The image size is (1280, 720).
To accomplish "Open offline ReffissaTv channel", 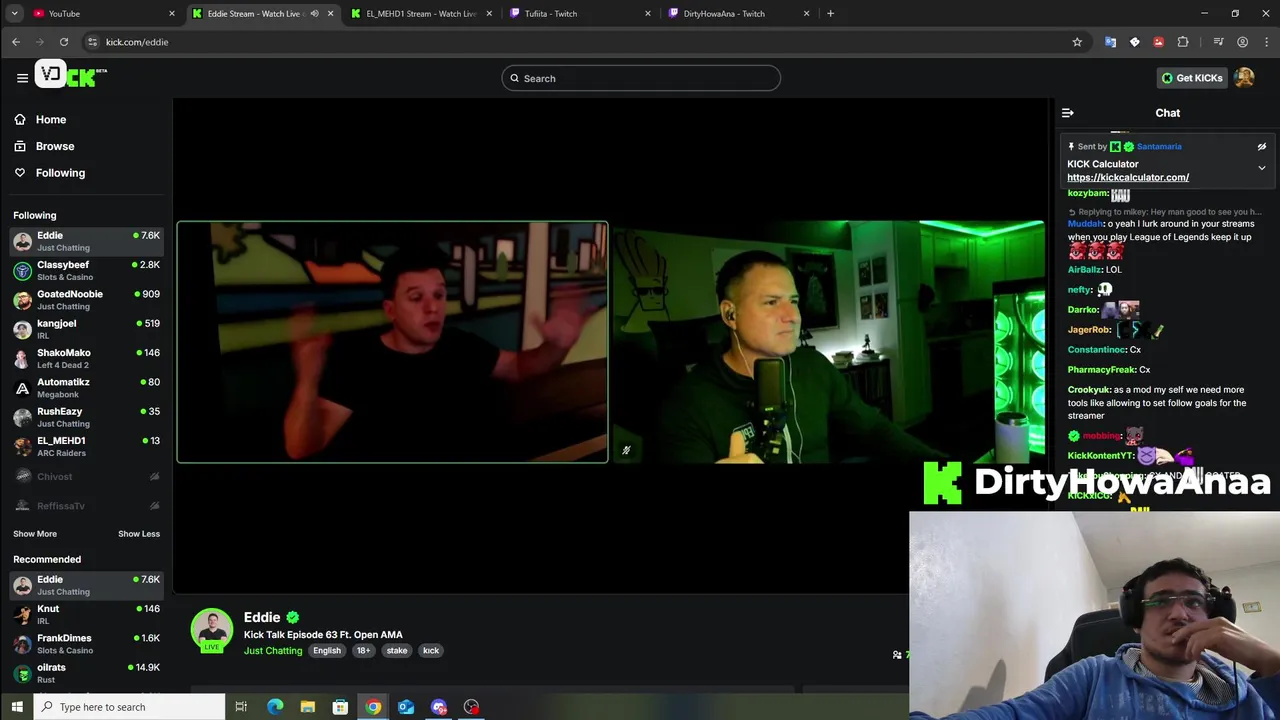I will tap(87, 506).
